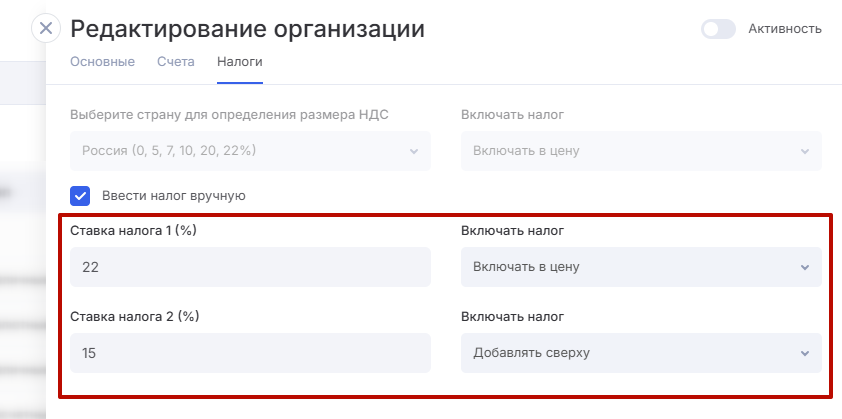
Task: Expand the Добавлять сверху dropdown
Action: (630, 353)
